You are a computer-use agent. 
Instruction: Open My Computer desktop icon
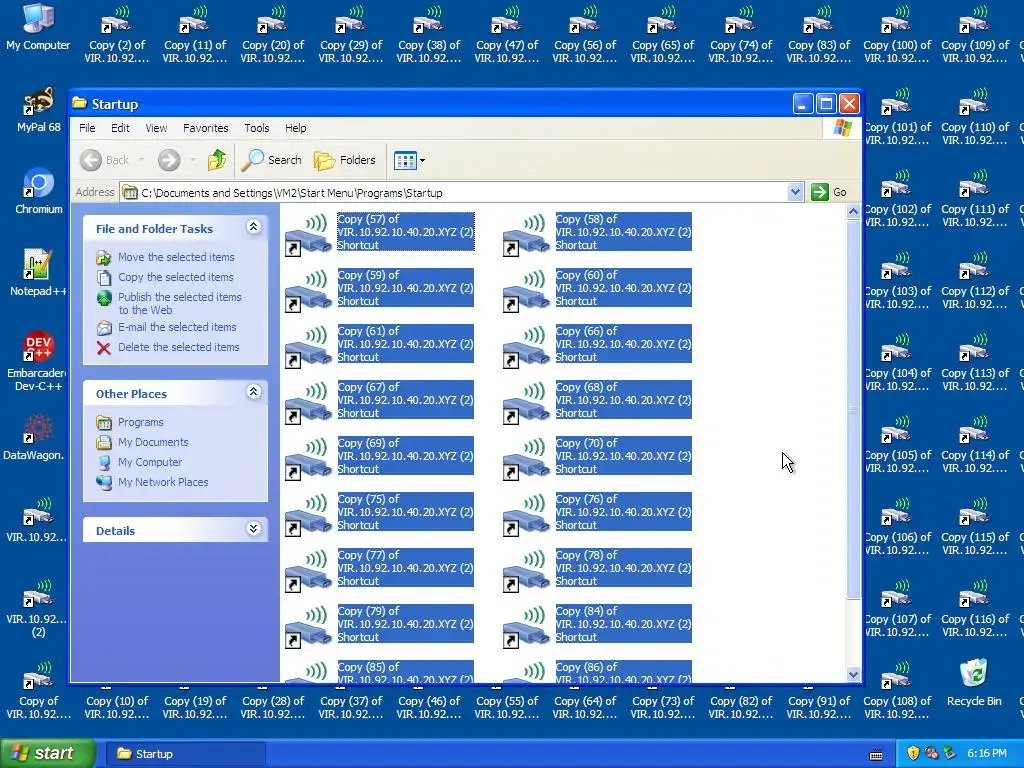tap(38, 26)
